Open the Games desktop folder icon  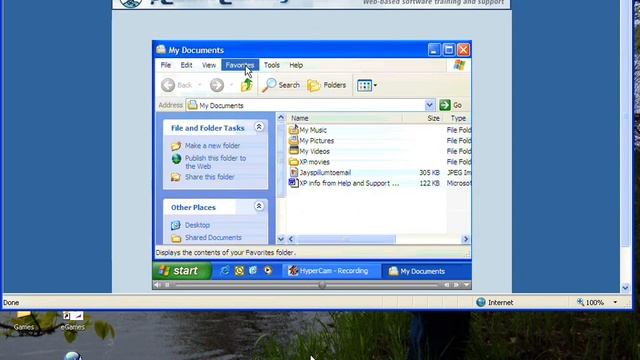[x=23, y=315]
